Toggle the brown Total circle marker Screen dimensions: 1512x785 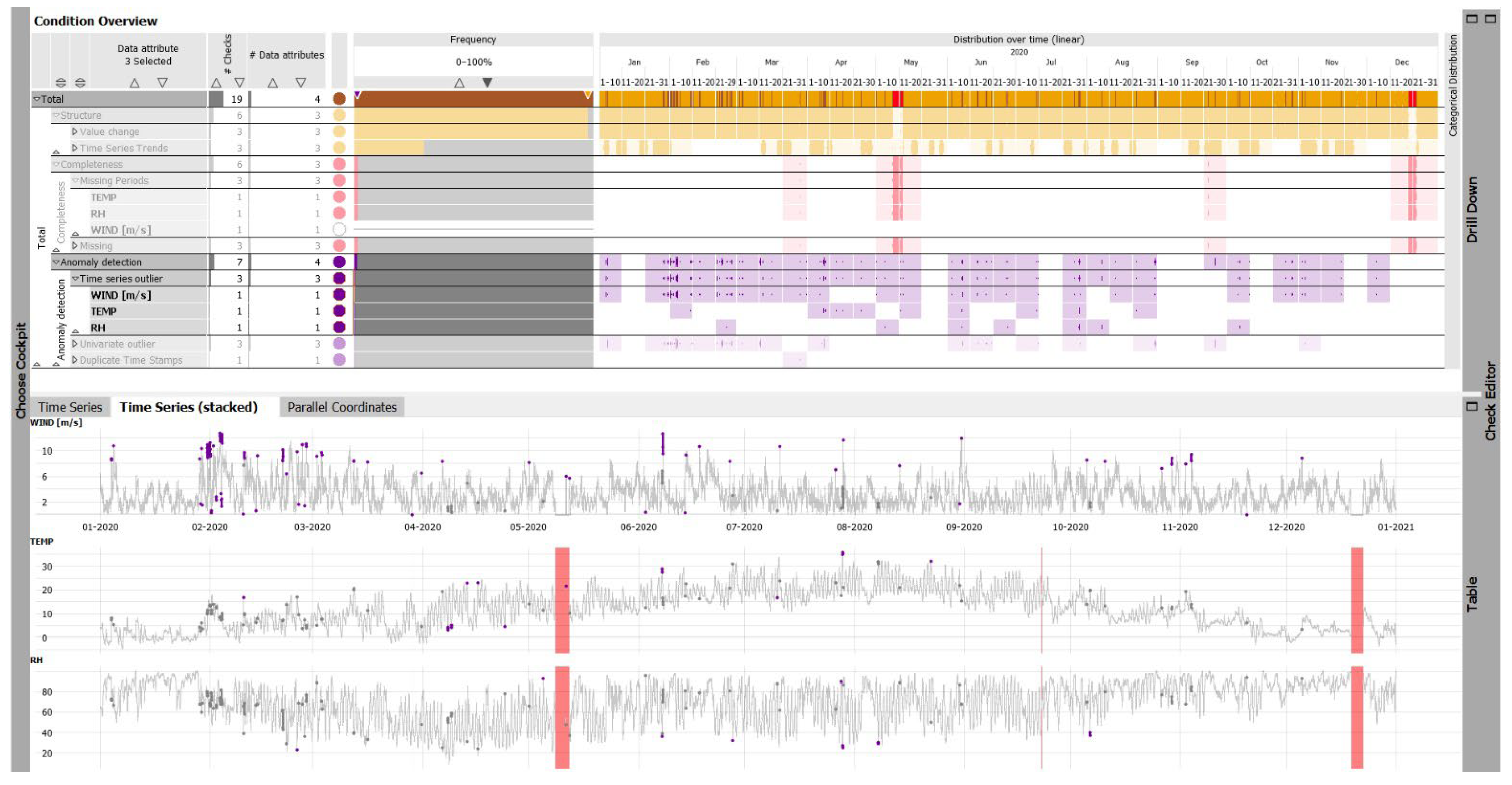[x=339, y=99]
